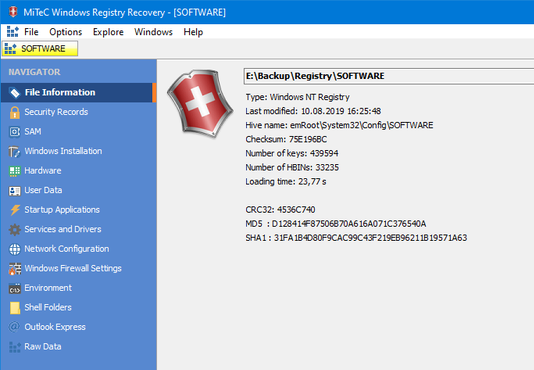
Task: Click the MiTeC shield icon in title bar
Action: pos(13,12)
